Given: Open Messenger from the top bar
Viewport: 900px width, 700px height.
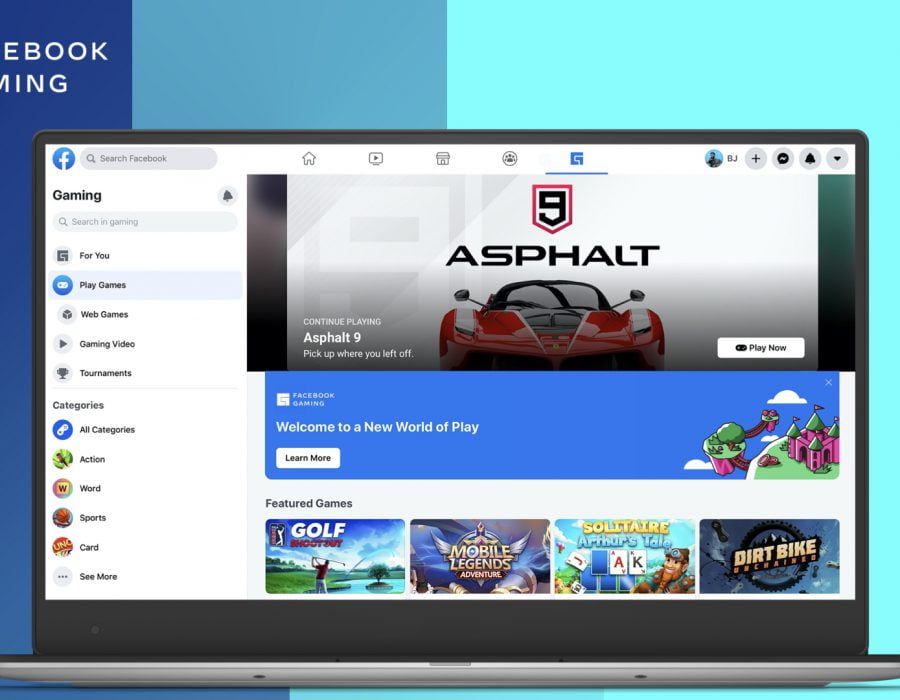Looking at the screenshot, I should (x=784, y=159).
